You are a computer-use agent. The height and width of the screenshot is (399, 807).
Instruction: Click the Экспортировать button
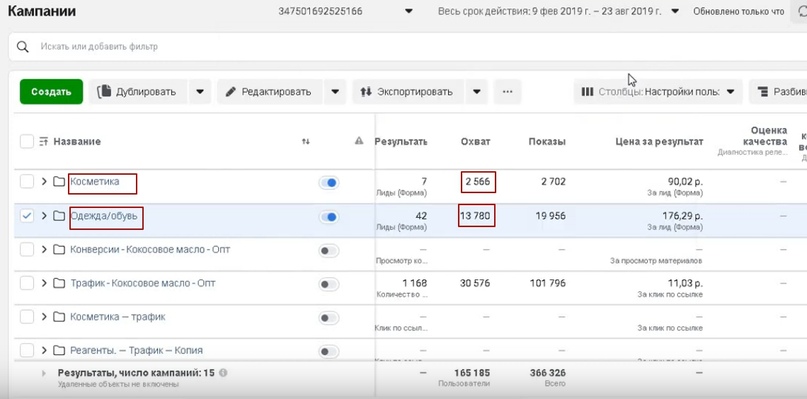[408, 92]
